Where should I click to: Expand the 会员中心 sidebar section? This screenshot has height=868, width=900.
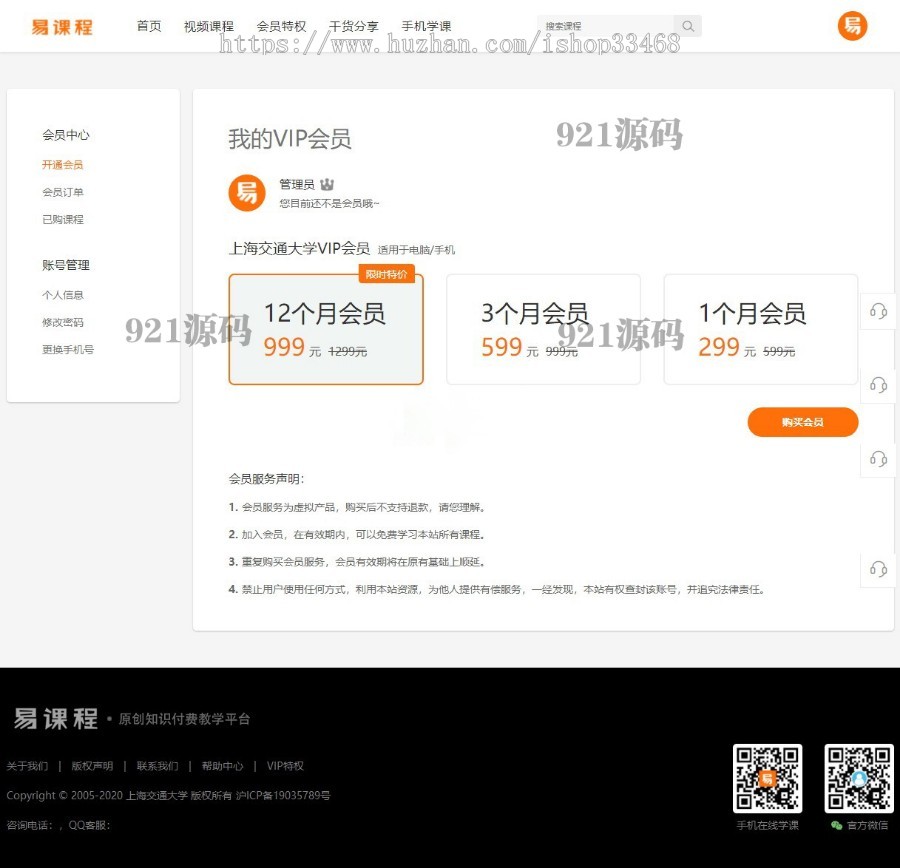coord(66,135)
